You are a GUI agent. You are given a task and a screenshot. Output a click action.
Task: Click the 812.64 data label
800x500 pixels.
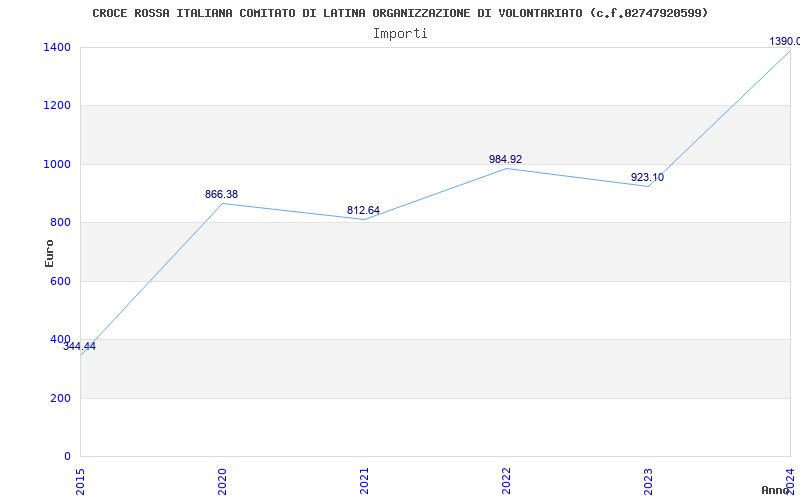click(x=363, y=210)
